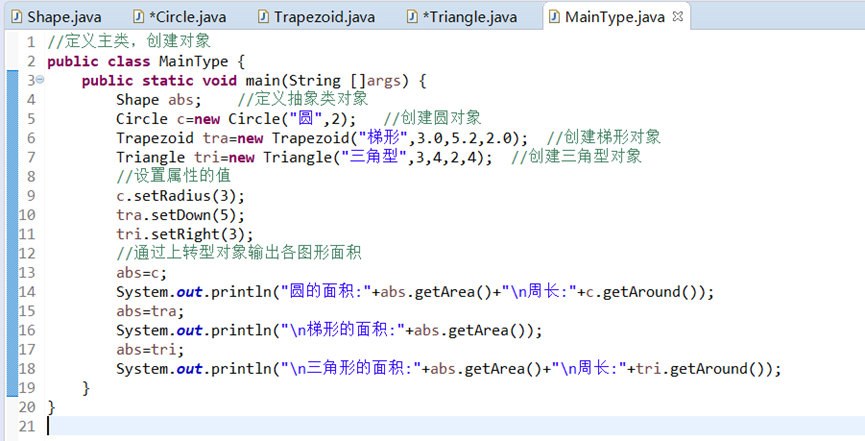The image size is (865, 441).
Task: Select the Trapezoid.java tab
Action: (317, 17)
